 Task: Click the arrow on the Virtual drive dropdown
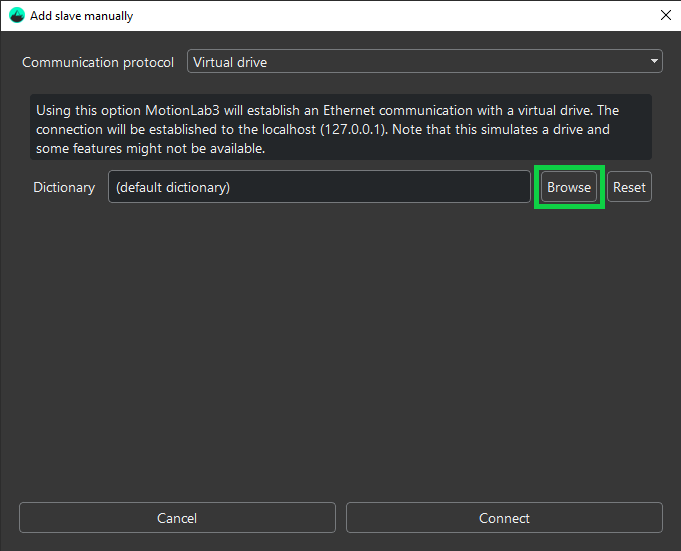pos(654,62)
